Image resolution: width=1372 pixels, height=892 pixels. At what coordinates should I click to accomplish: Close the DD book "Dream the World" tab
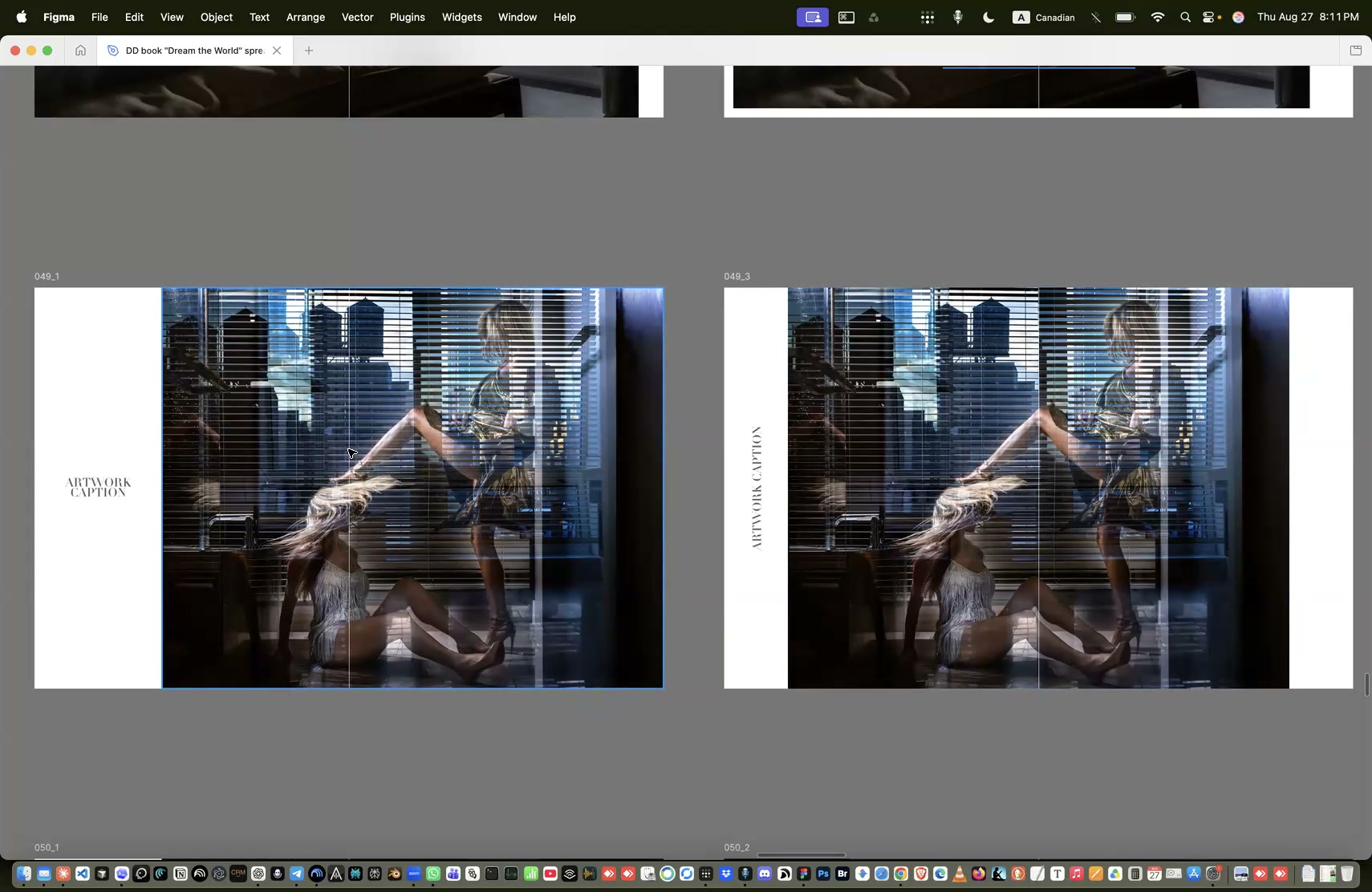click(277, 51)
